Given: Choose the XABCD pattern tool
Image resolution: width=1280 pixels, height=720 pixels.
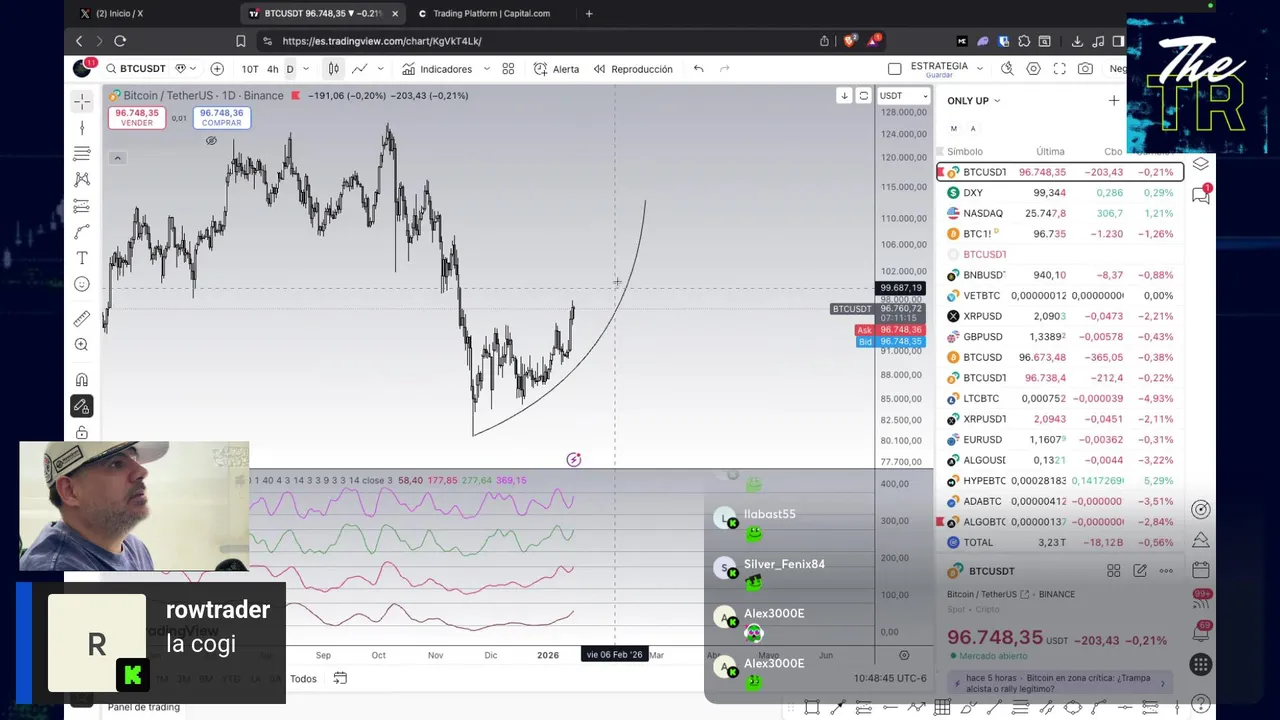Looking at the screenshot, I should [x=82, y=179].
